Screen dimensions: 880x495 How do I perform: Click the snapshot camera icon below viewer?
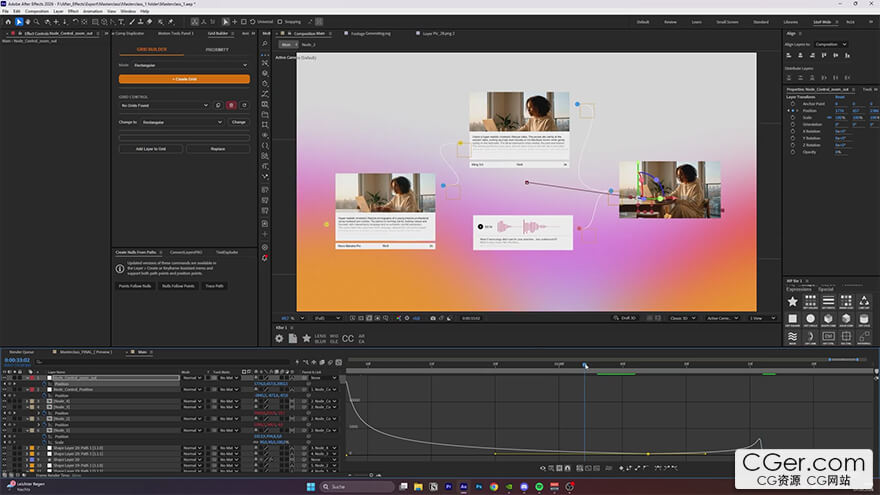tap(433, 318)
